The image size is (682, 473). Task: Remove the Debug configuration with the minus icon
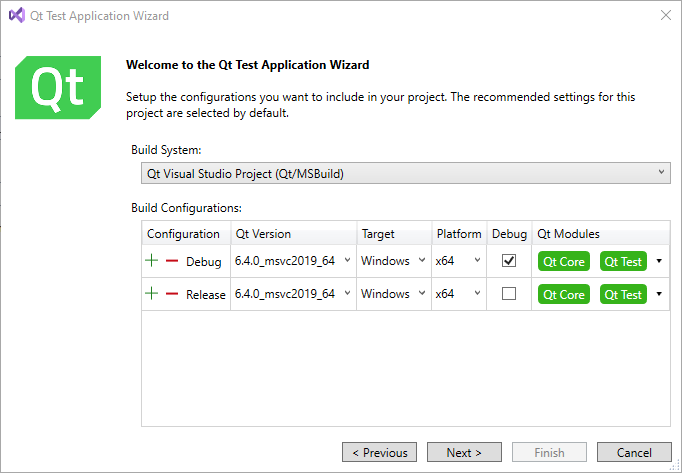tap(172, 261)
